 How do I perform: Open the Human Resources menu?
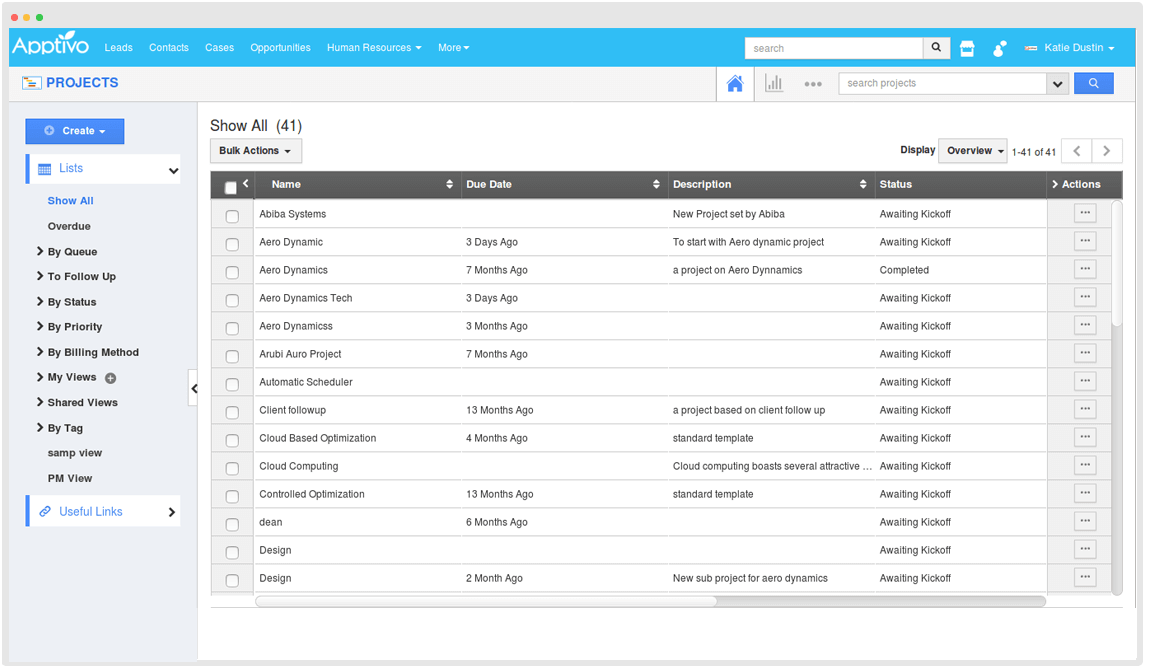point(373,47)
